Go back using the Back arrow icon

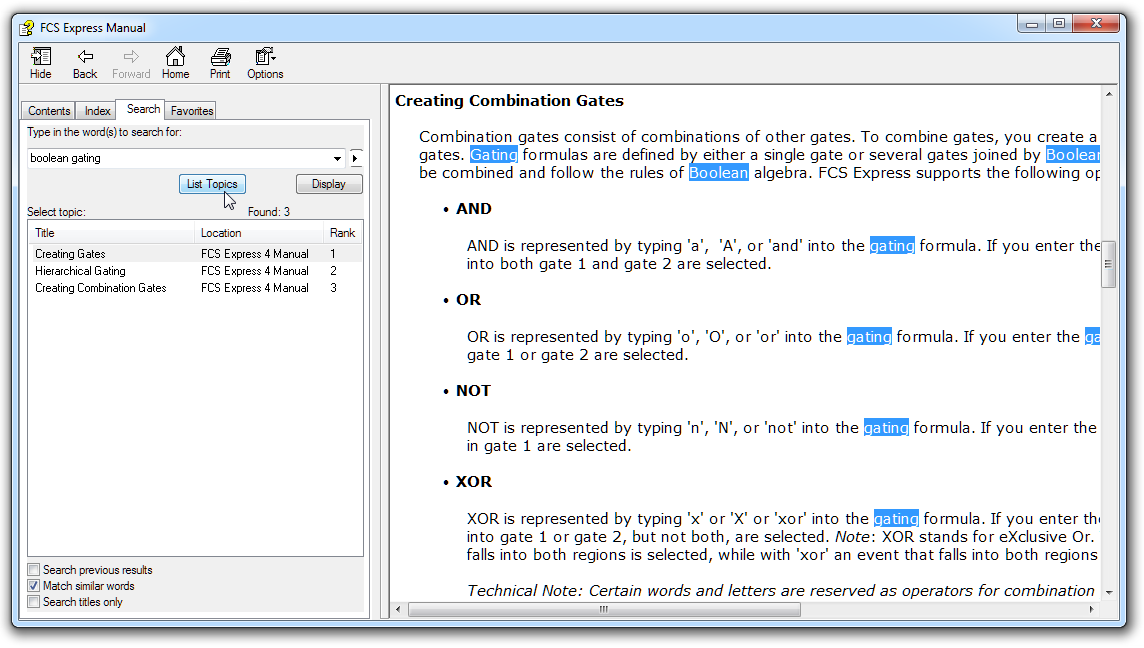point(85,57)
